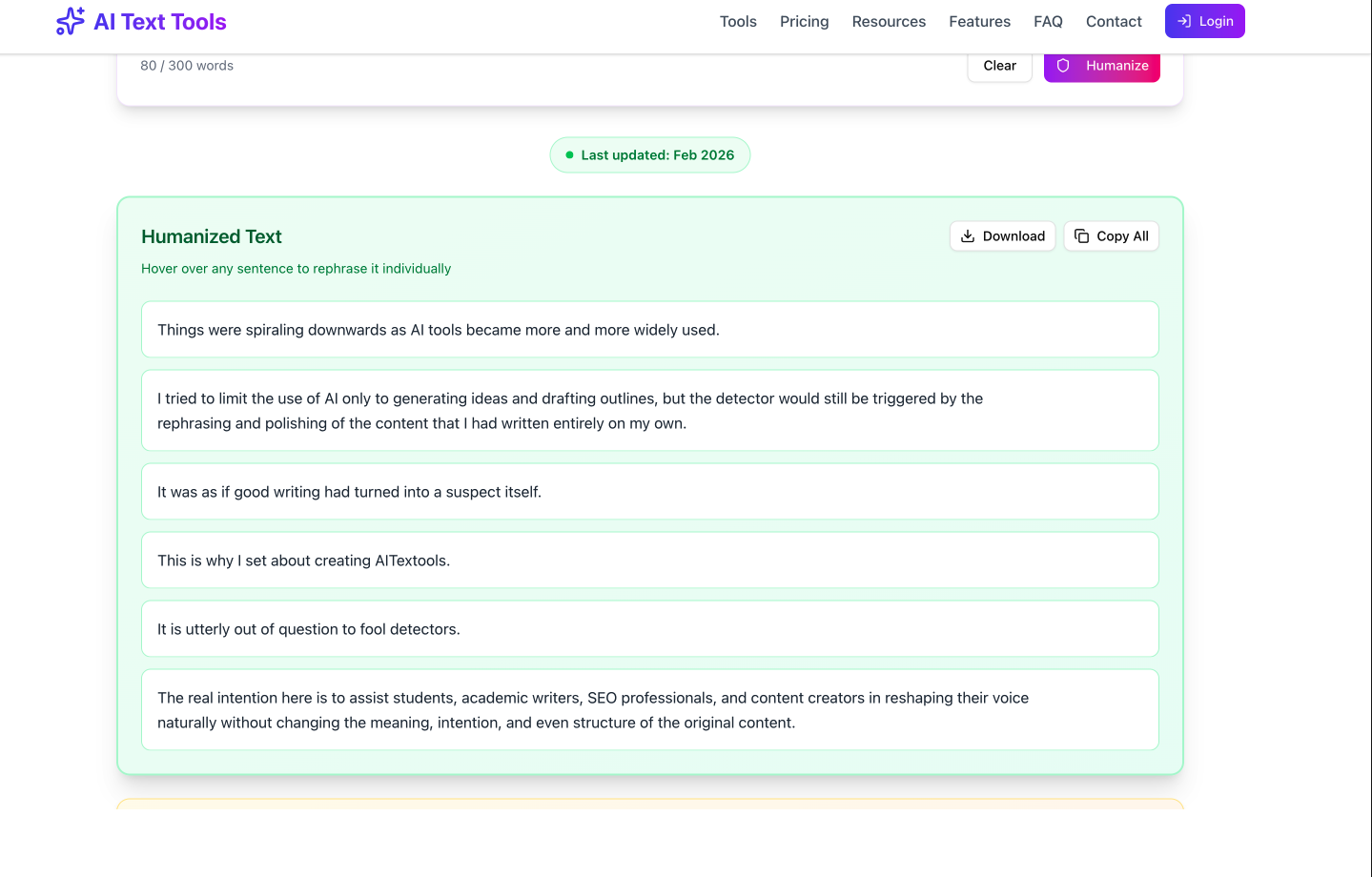This screenshot has width=1372, height=877.
Task: Select Contact in the navigation bar
Action: pos(1113,21)
